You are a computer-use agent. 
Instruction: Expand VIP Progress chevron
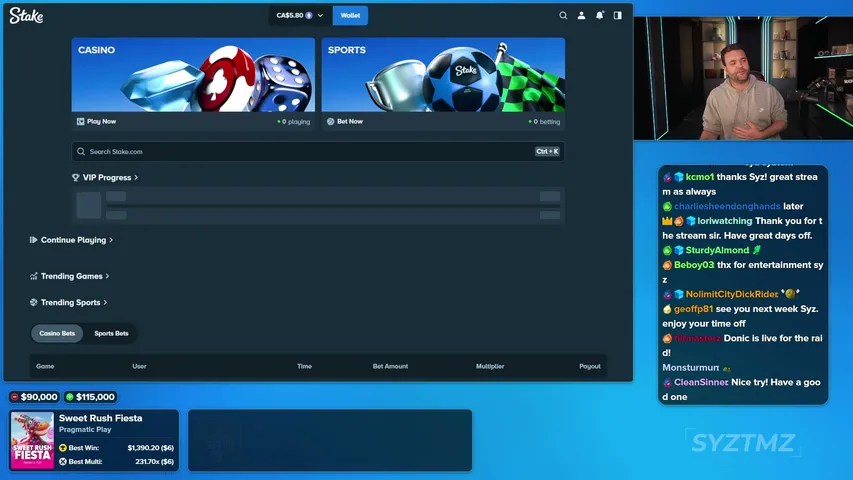(x=136, y=177)
